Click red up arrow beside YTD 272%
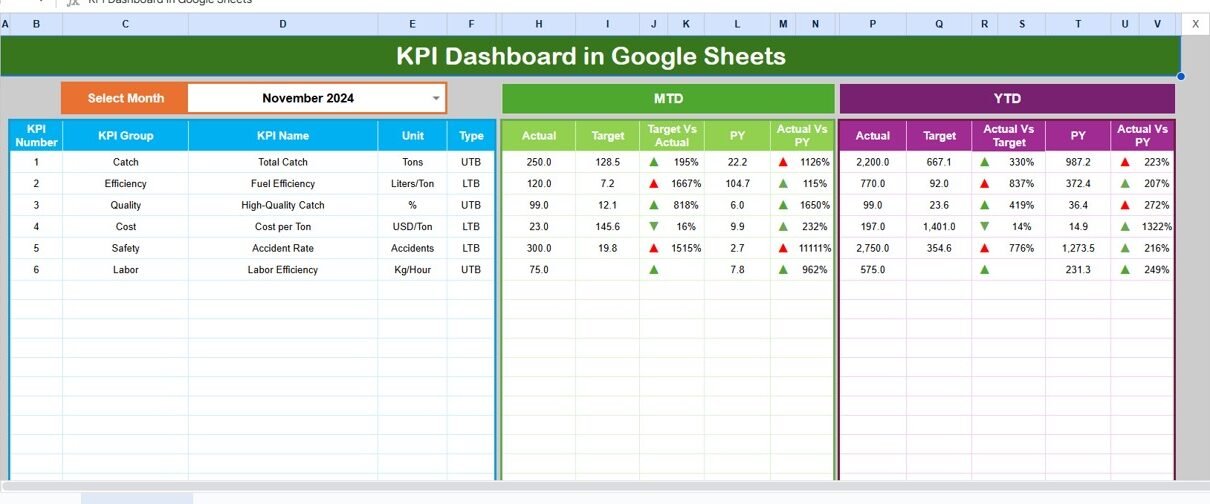The width and height of the screenshot is (1210, 504). (1125, 205)
